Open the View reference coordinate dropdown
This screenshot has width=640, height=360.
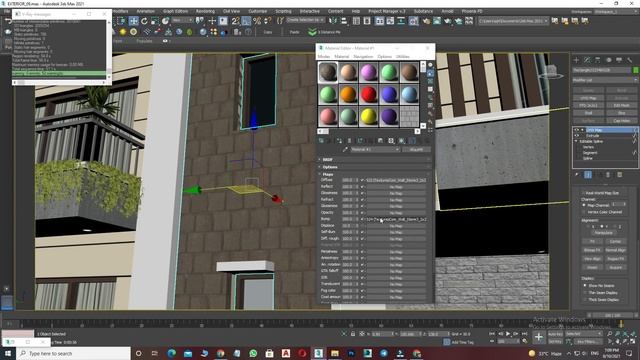[x=182, y=20]
